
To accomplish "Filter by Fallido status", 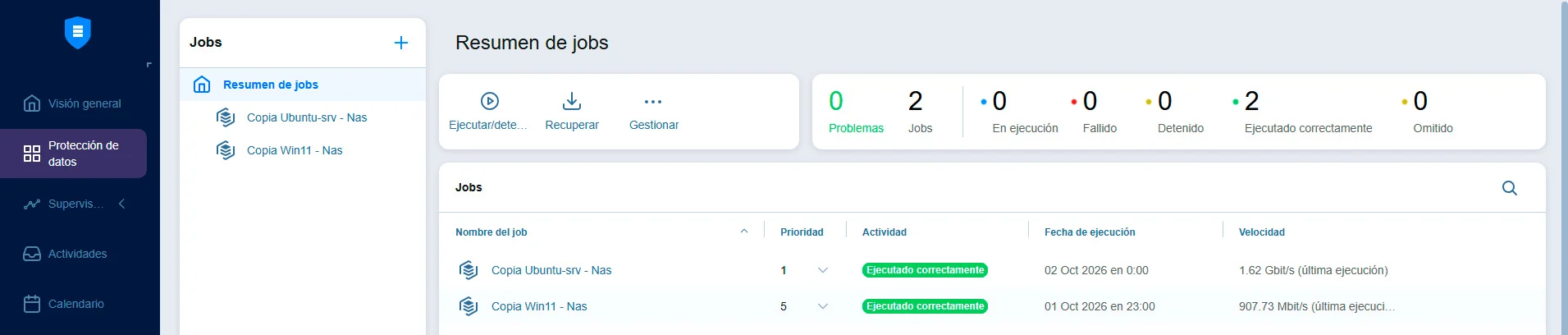I will (x=1094, y=112).
